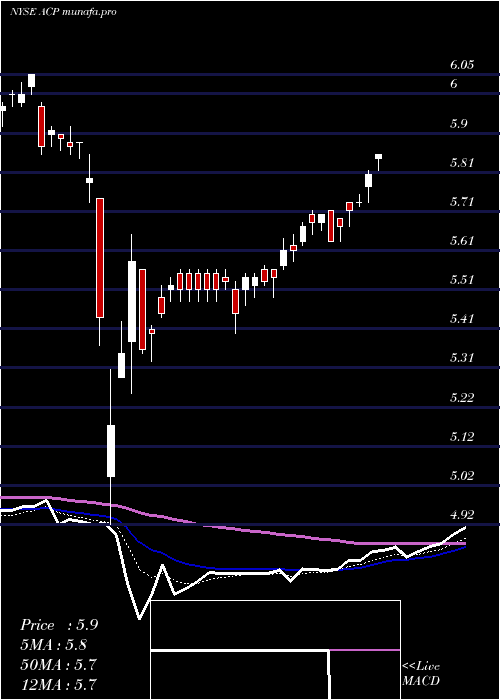Screen dimensions: 500x700
Task: Click the 'Price : 5.9' readout
Action: 59,625
